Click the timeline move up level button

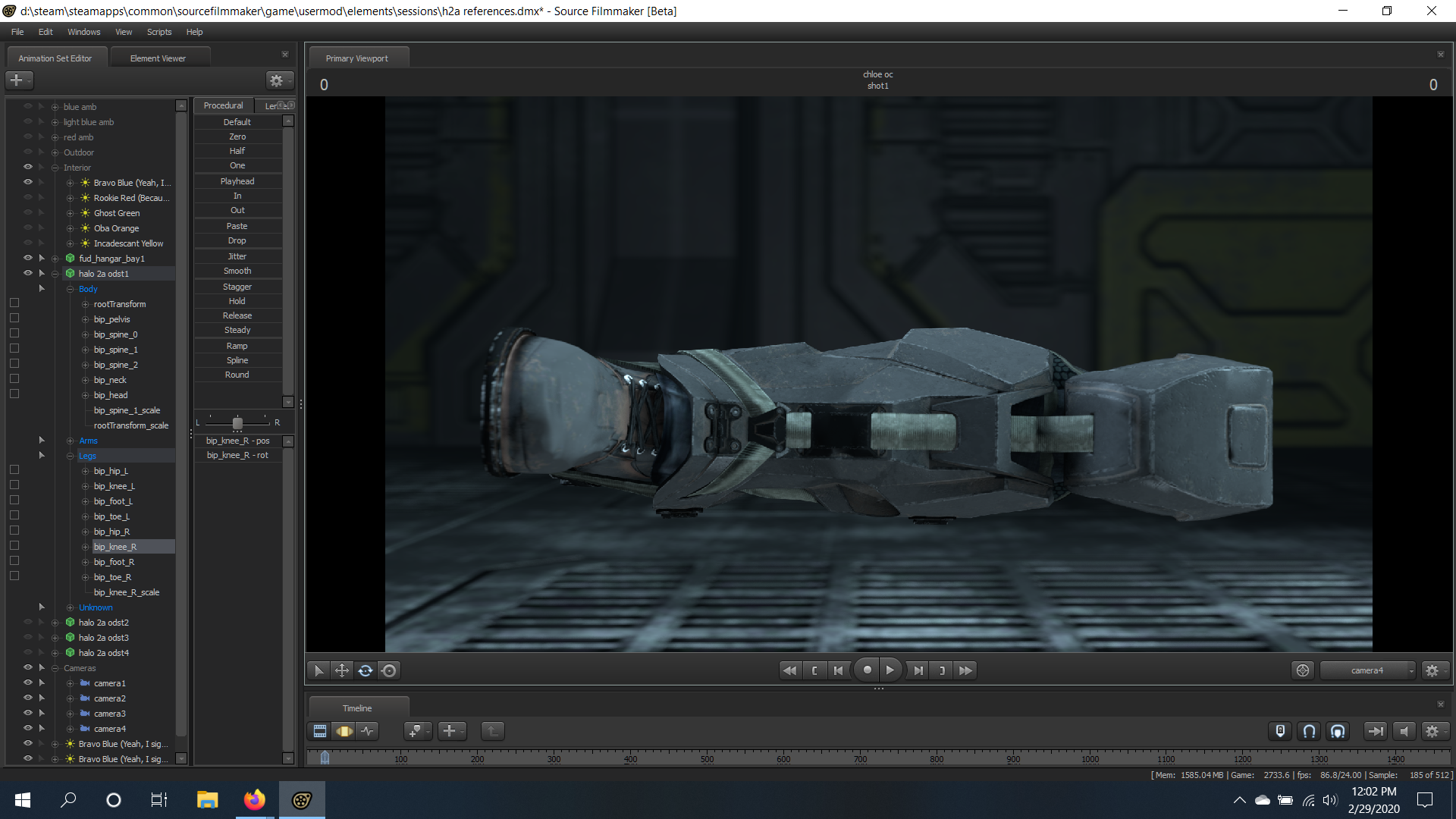tap(493, 731)
